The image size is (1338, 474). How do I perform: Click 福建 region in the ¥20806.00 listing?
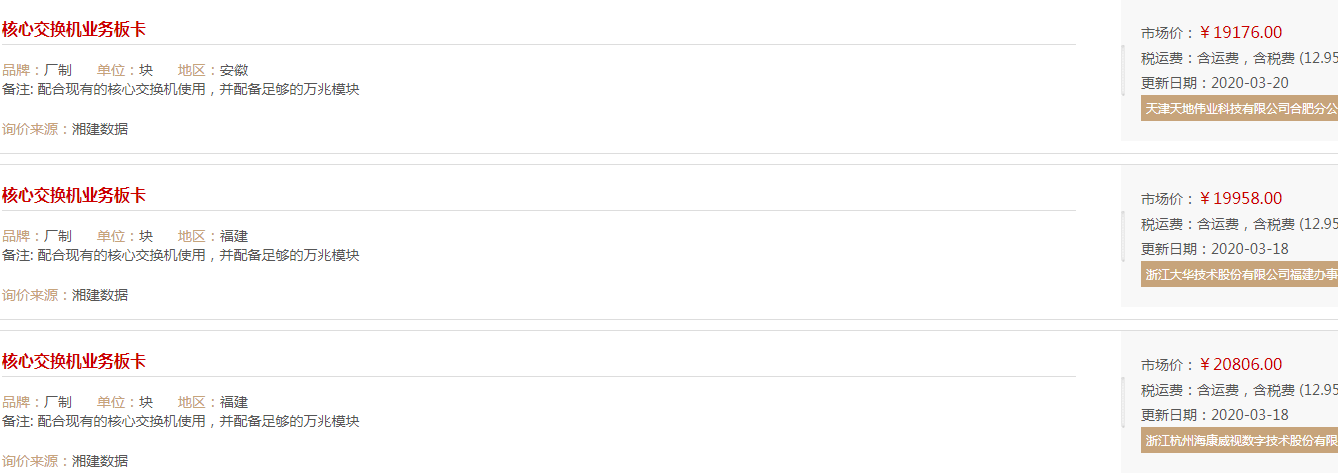(234, 402)
